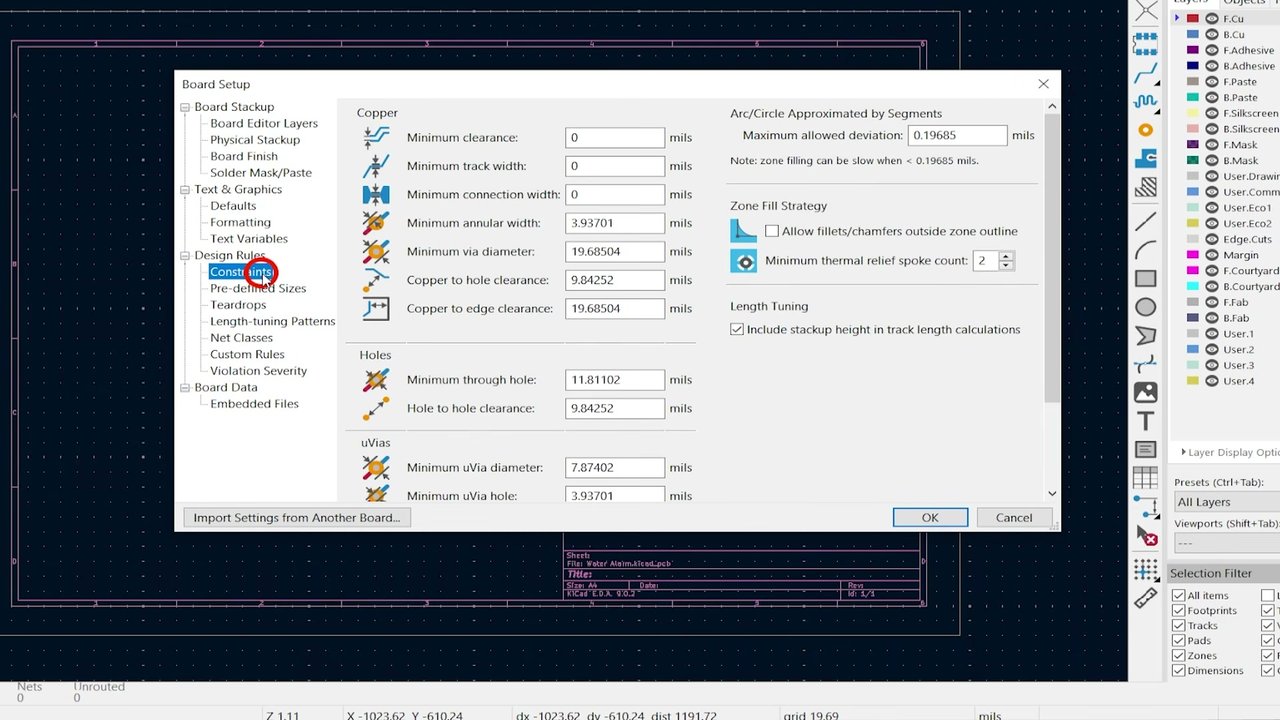Select the hatched Rule Area tool
Screen dimensions: 1280x720
tap(1146, 188)
